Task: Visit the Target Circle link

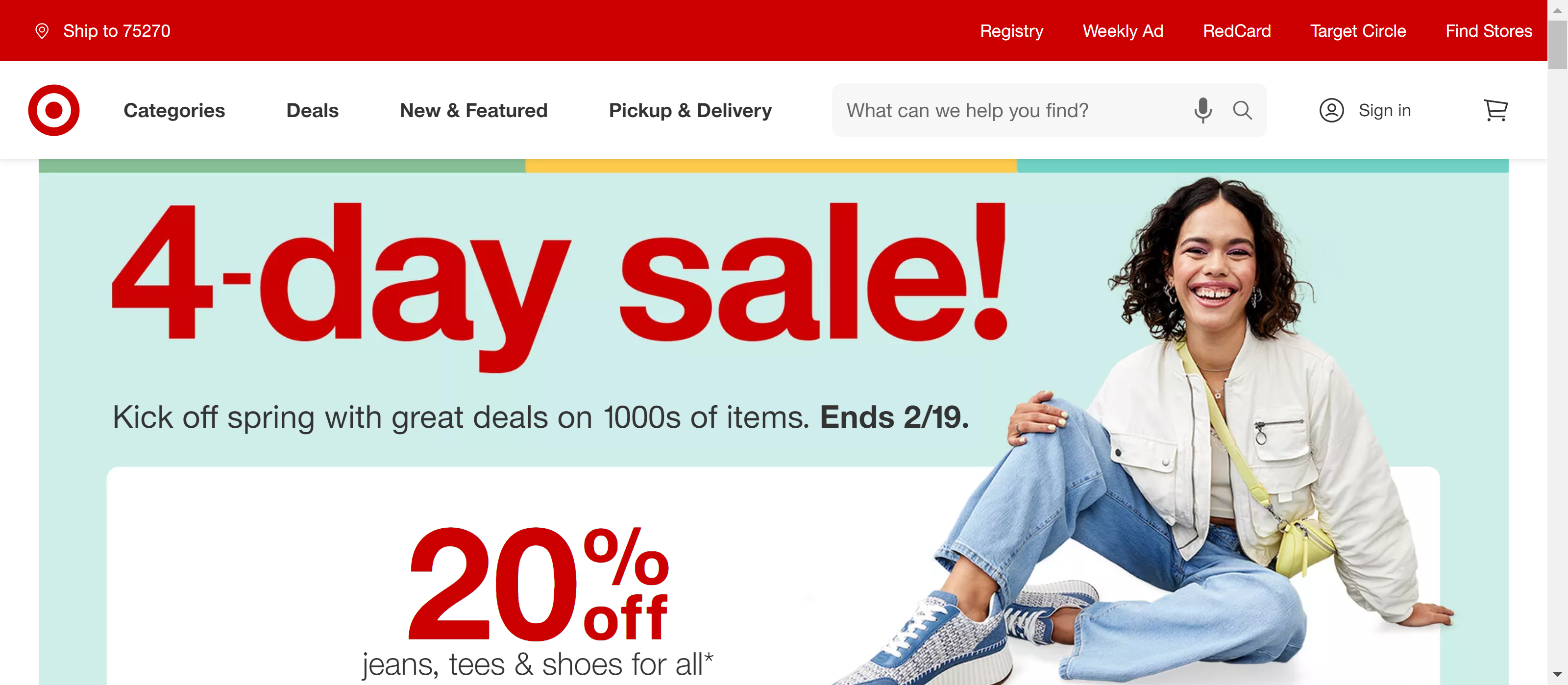Action: [x=1358, y=31]
